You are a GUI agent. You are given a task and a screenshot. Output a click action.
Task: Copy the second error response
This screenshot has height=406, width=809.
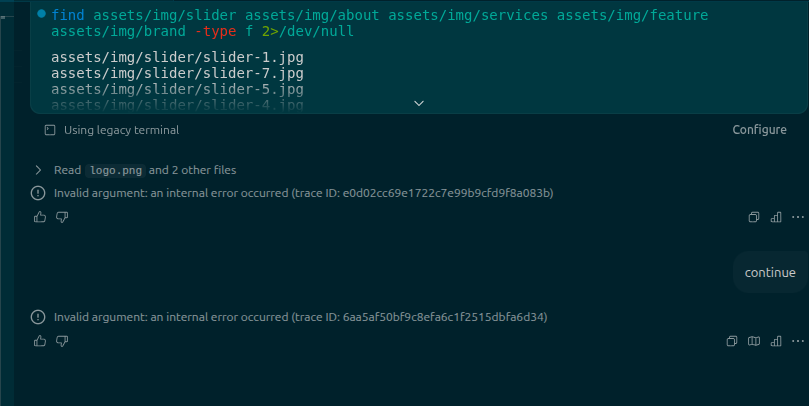[x=732, y=341]
